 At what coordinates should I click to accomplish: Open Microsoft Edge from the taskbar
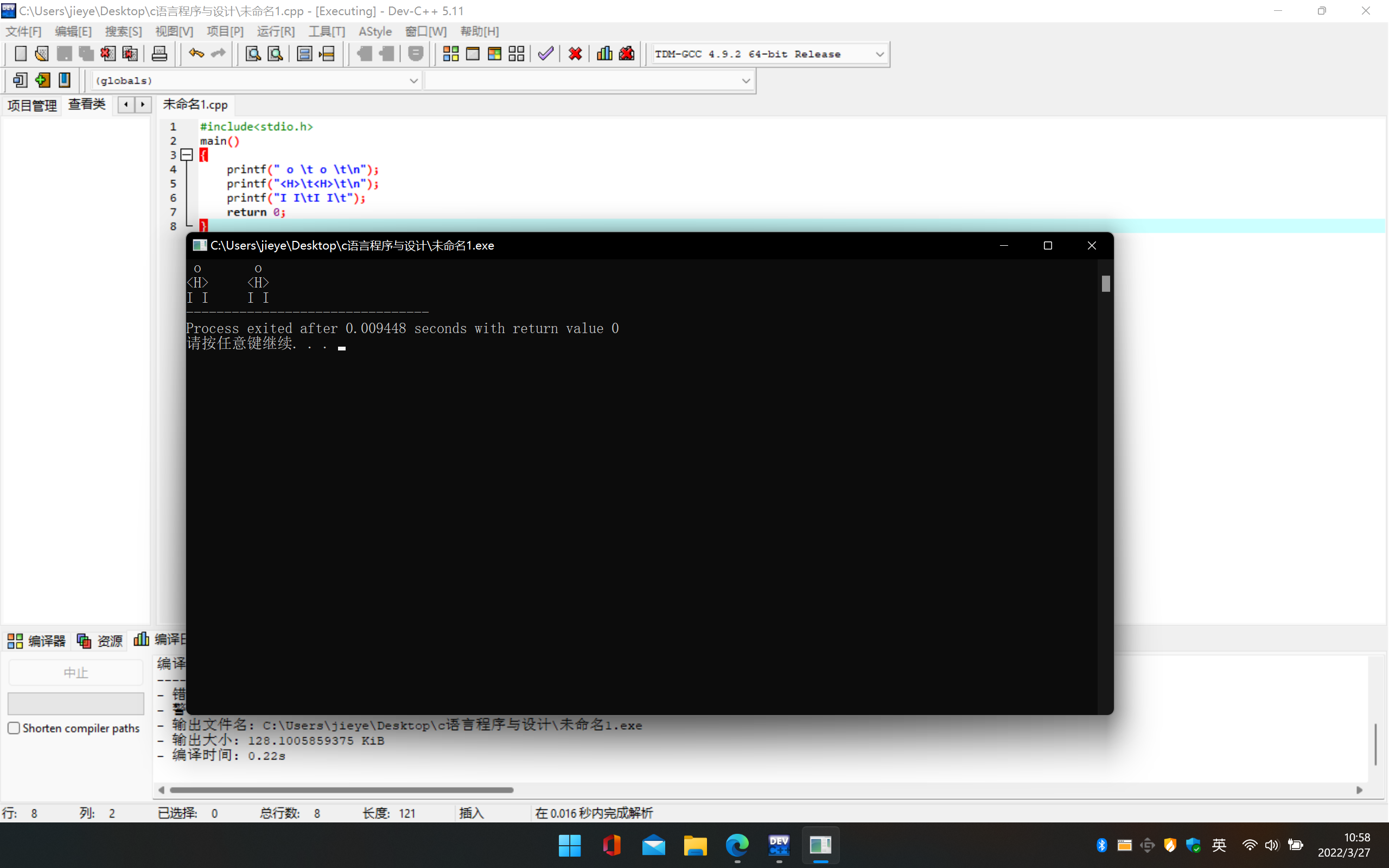[x=737, y=845]
